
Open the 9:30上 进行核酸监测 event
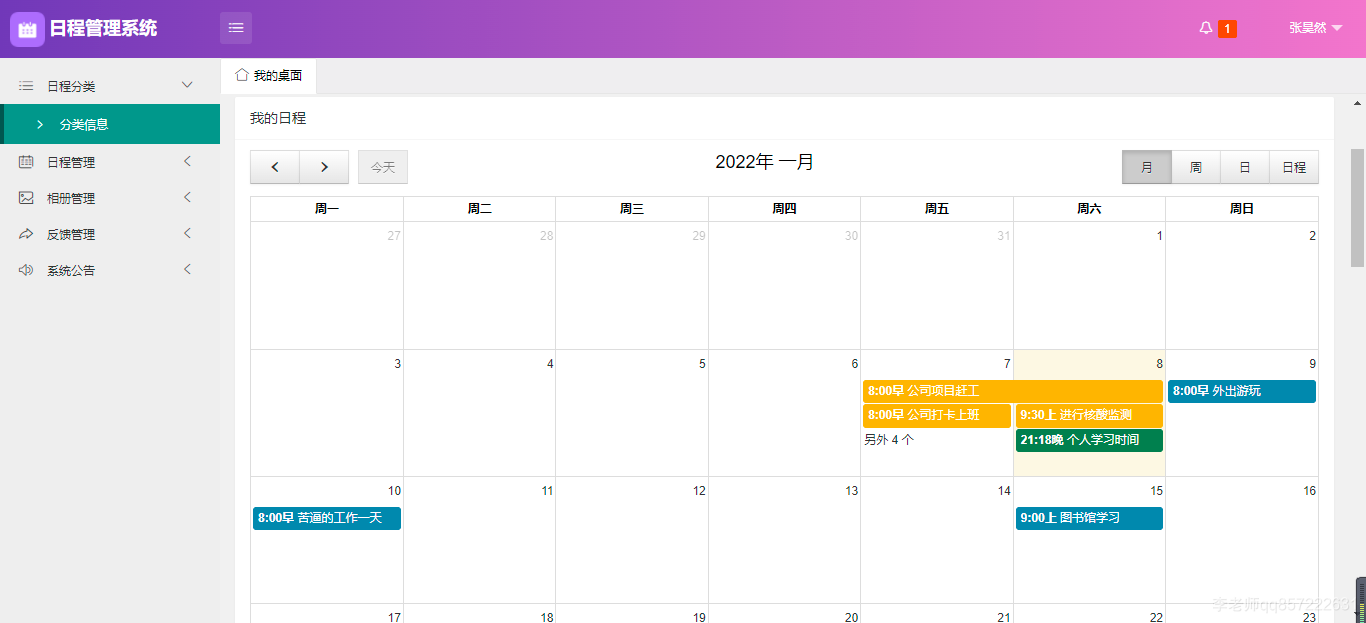[1089, 415]
